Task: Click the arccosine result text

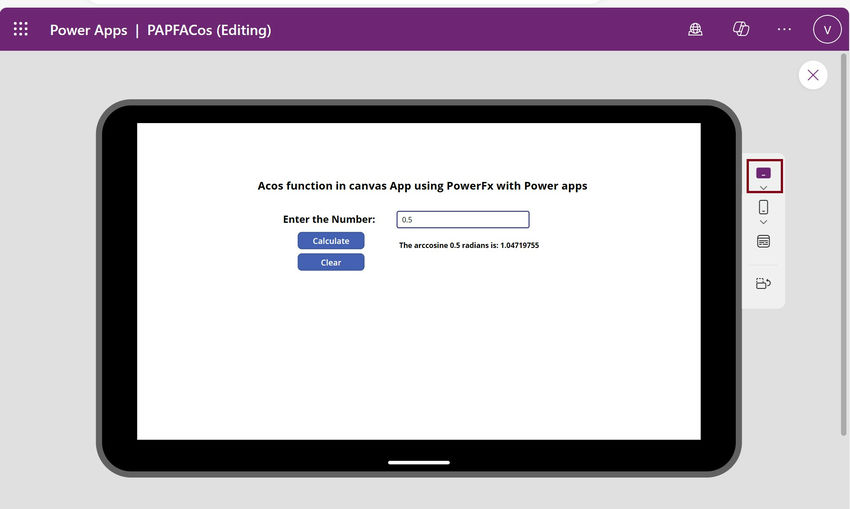Action: pyautogui.click(x=469, y=245)
